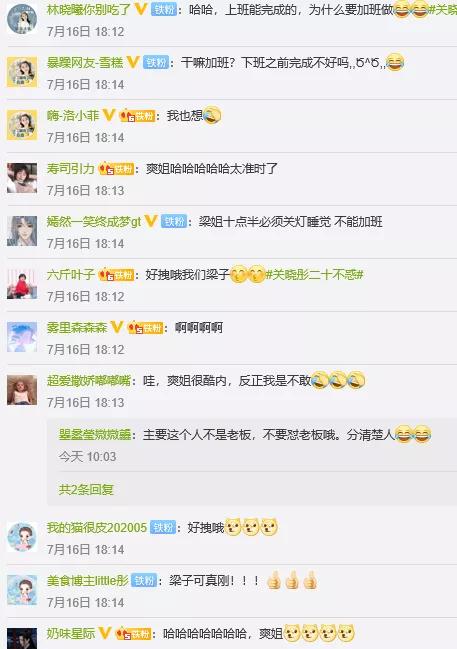This screenshot has height=649, width=457.
Task: Open username 嗨-洛小菲 profile
Action: (73, 115)
